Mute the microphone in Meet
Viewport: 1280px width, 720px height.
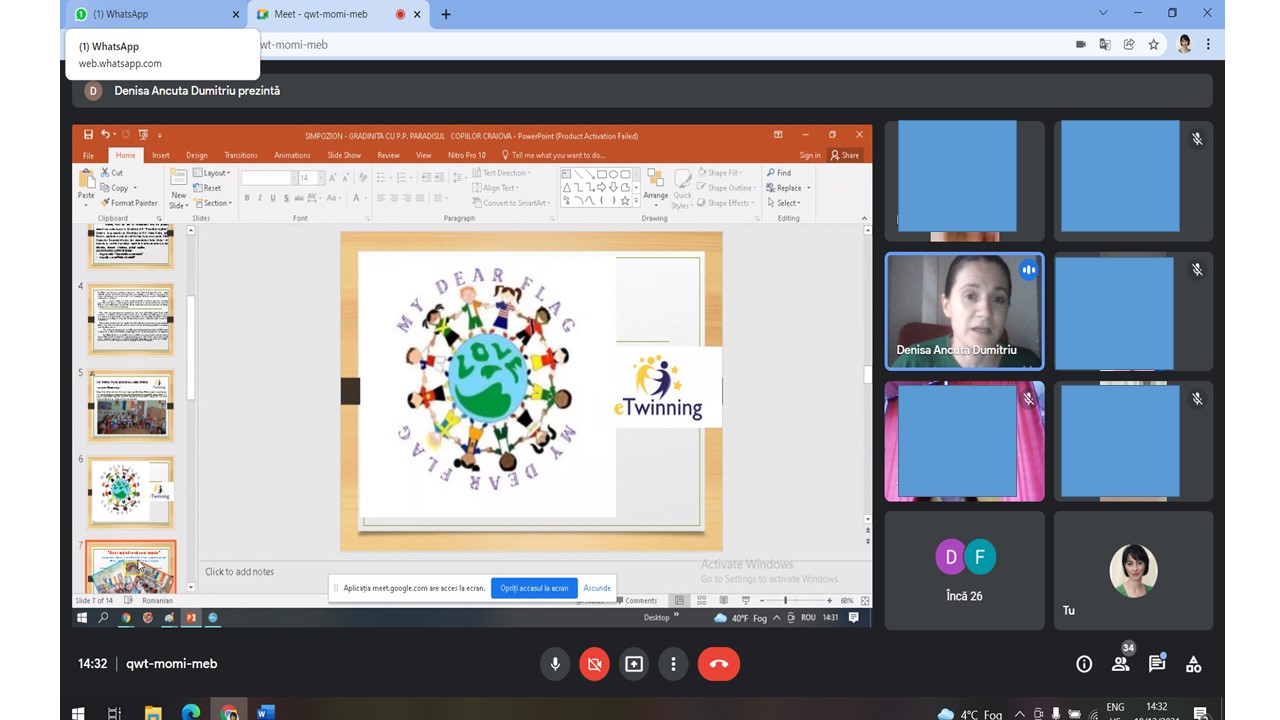pyautogui.click(x=554, y=664)
